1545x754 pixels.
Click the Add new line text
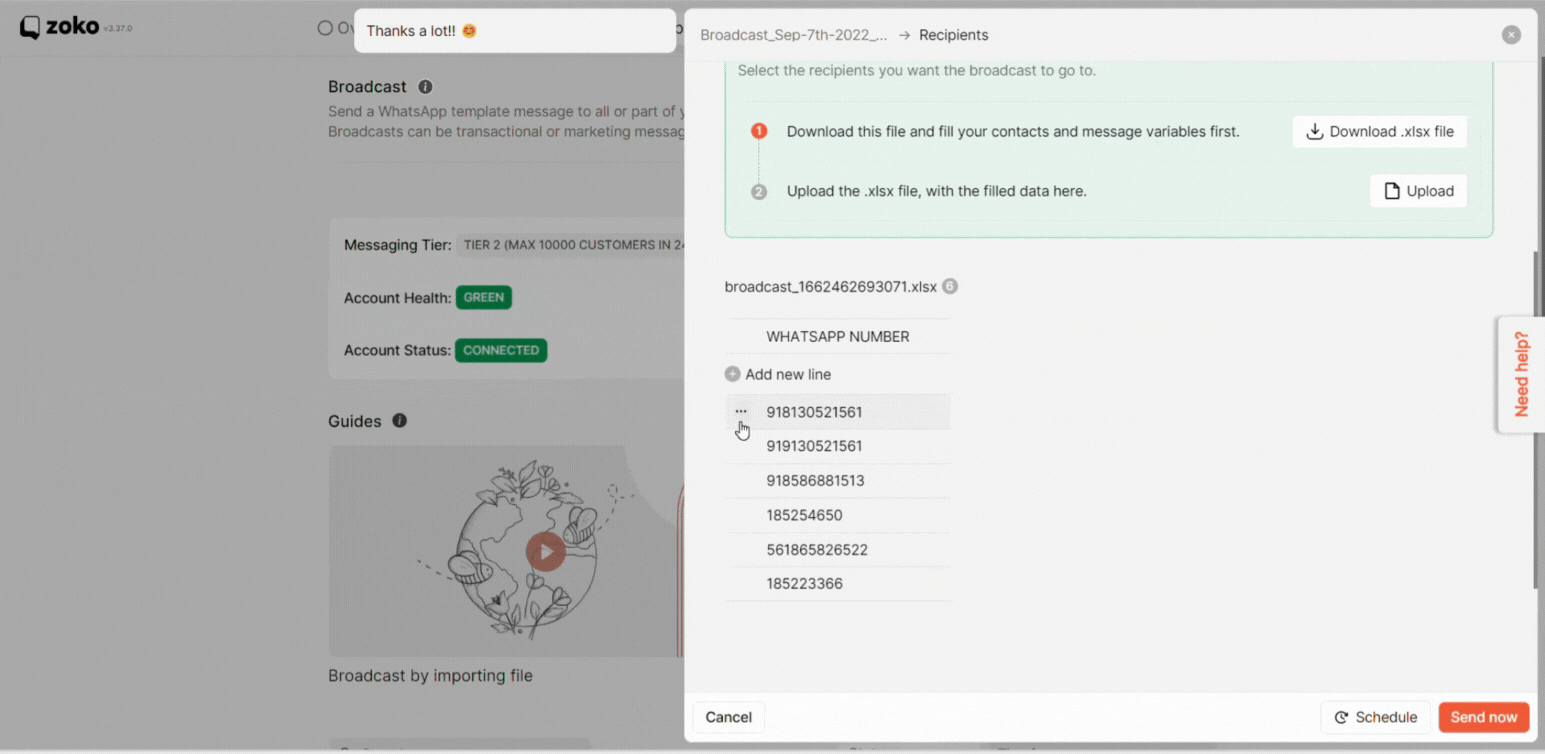click(788, 374)
